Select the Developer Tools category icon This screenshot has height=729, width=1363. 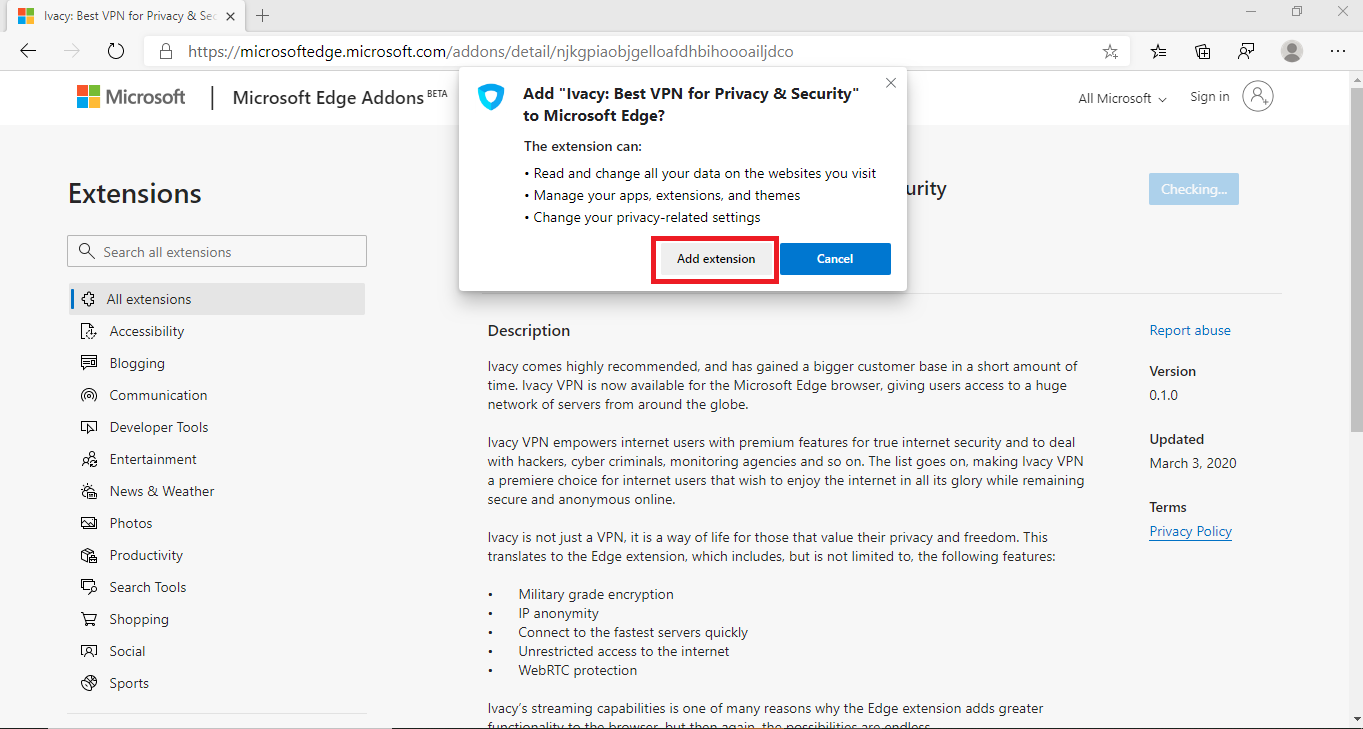tap(89, 427)
